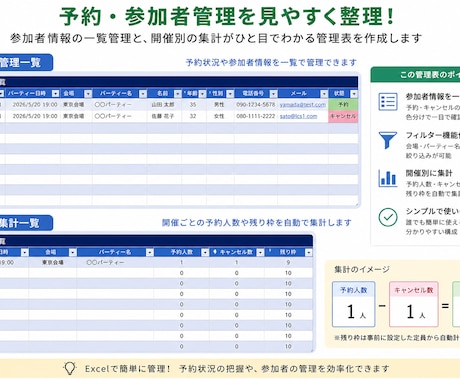
Task: Open the 会場 filter dropdown in summary table
Action: pos(73,252)
